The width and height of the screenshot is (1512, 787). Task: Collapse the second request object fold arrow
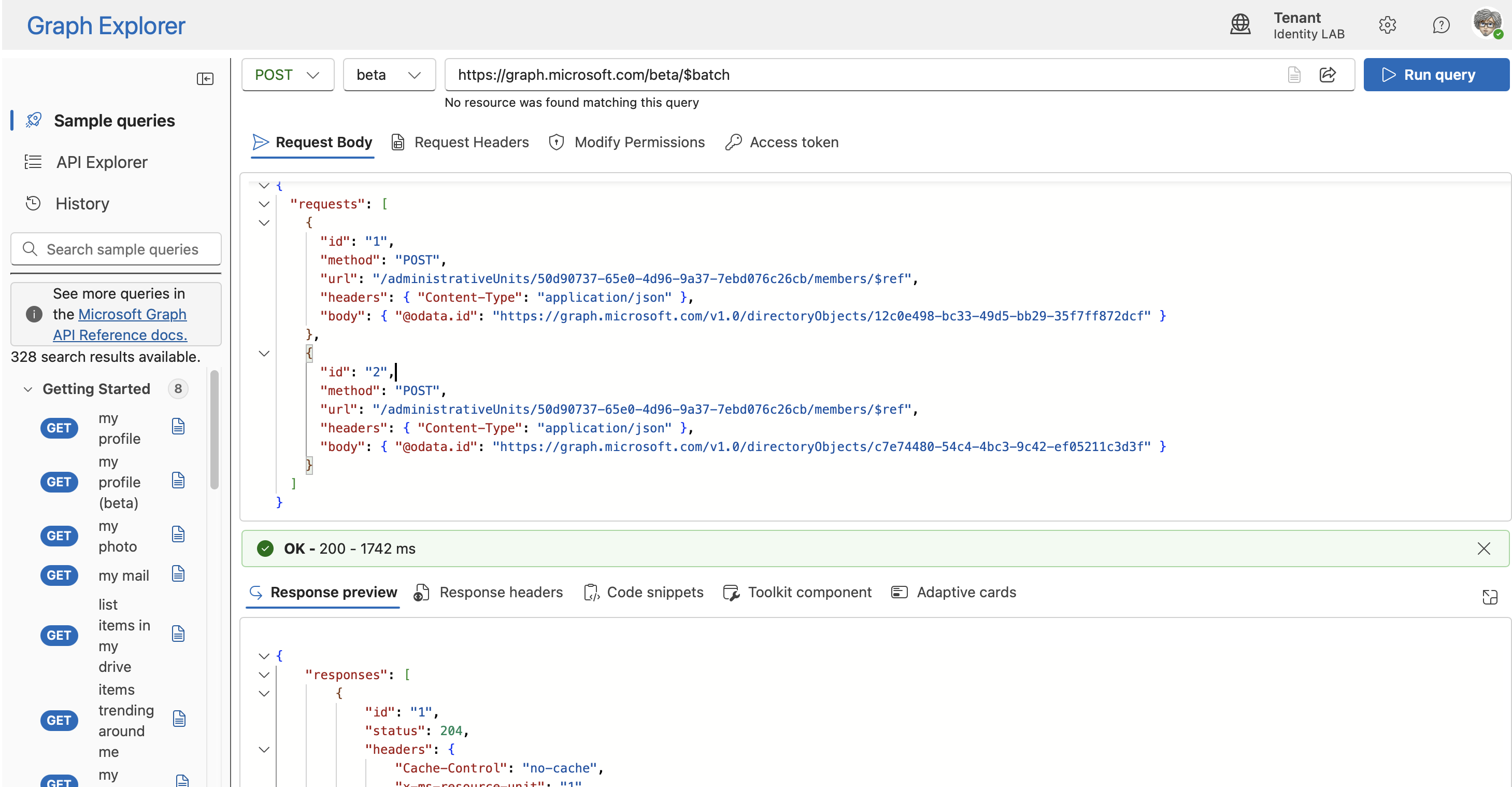264,354
